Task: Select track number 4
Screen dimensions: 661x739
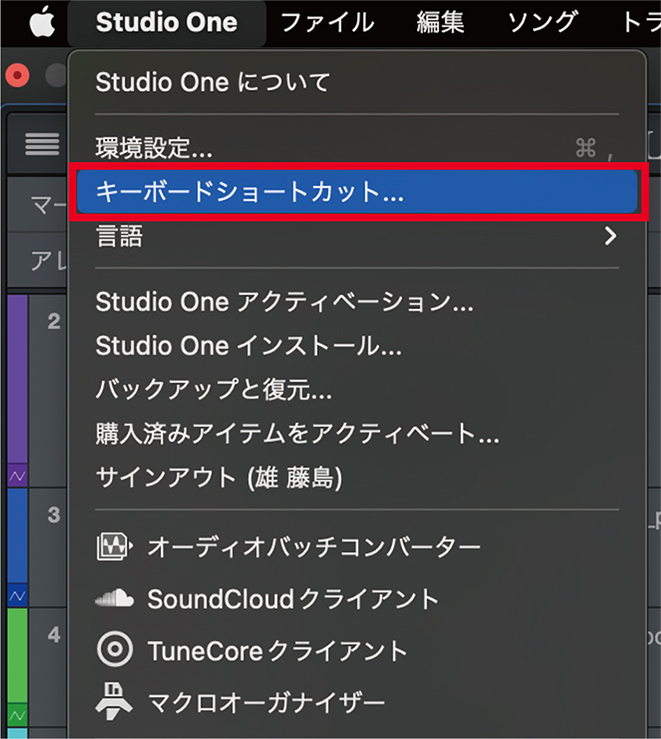Action: (x=54, y=634)
